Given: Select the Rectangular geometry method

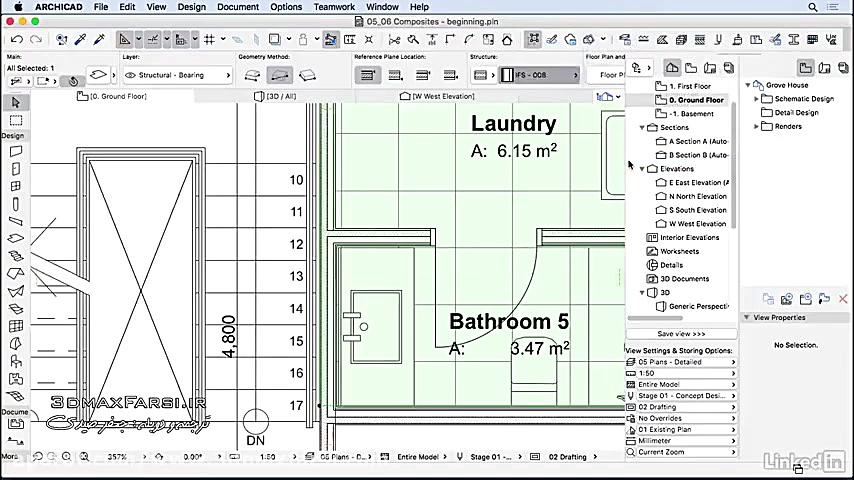Looking at the screenshot, I should point(279,75).
